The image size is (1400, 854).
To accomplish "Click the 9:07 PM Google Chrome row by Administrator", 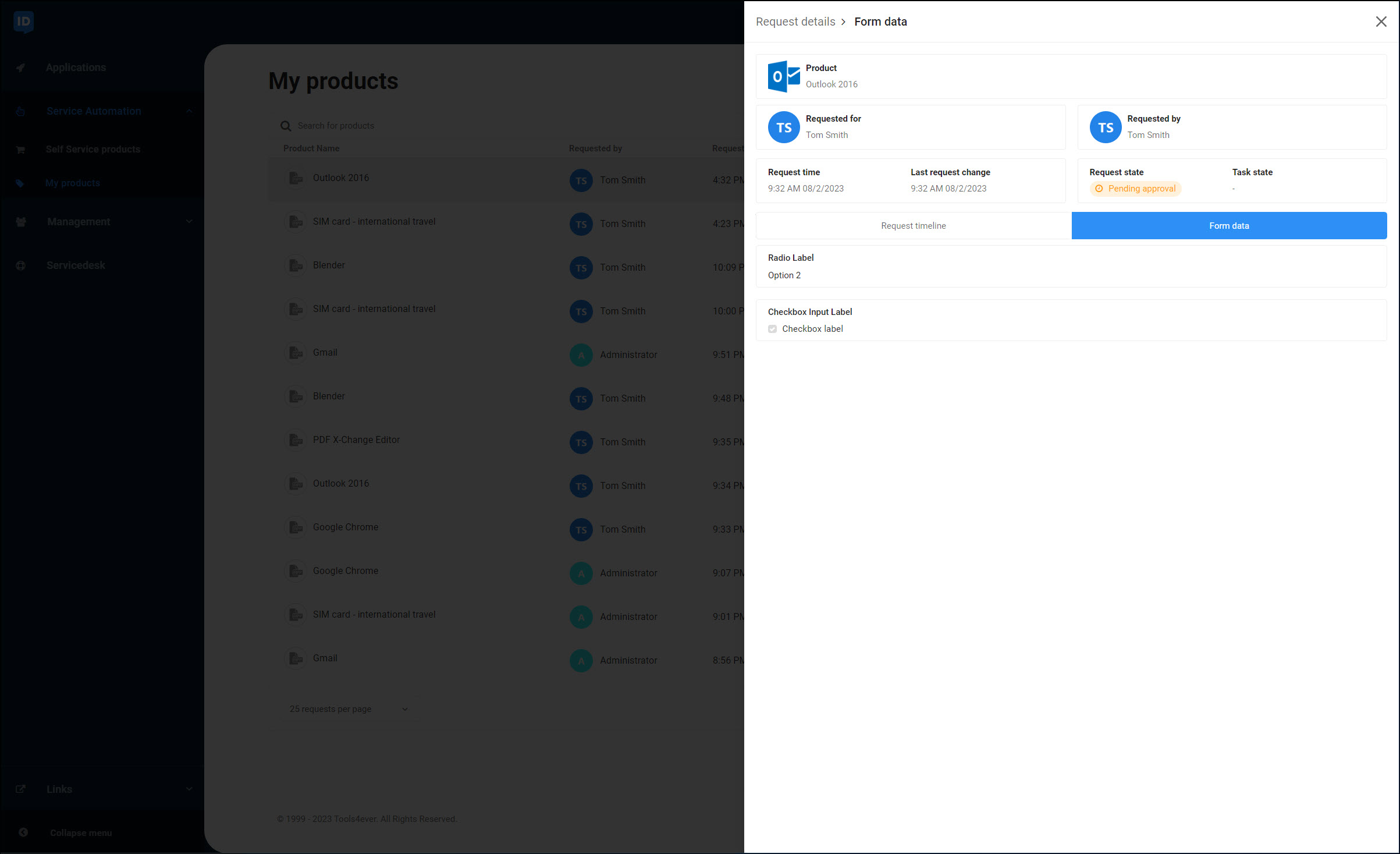I will click(x=506, y=573).
